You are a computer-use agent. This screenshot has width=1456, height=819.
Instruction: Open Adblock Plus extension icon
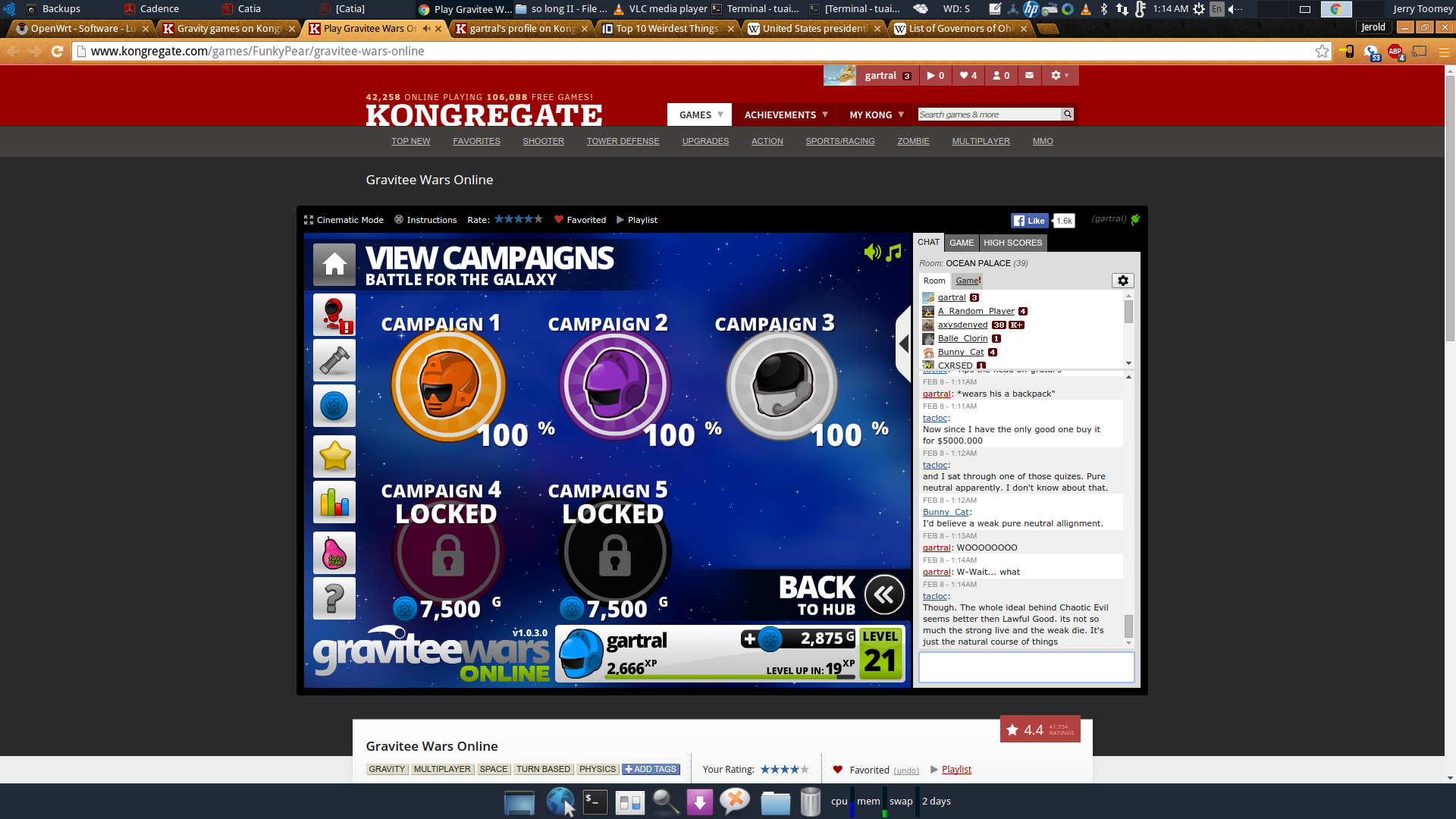pyautogui.click(x=1395, y=52)
